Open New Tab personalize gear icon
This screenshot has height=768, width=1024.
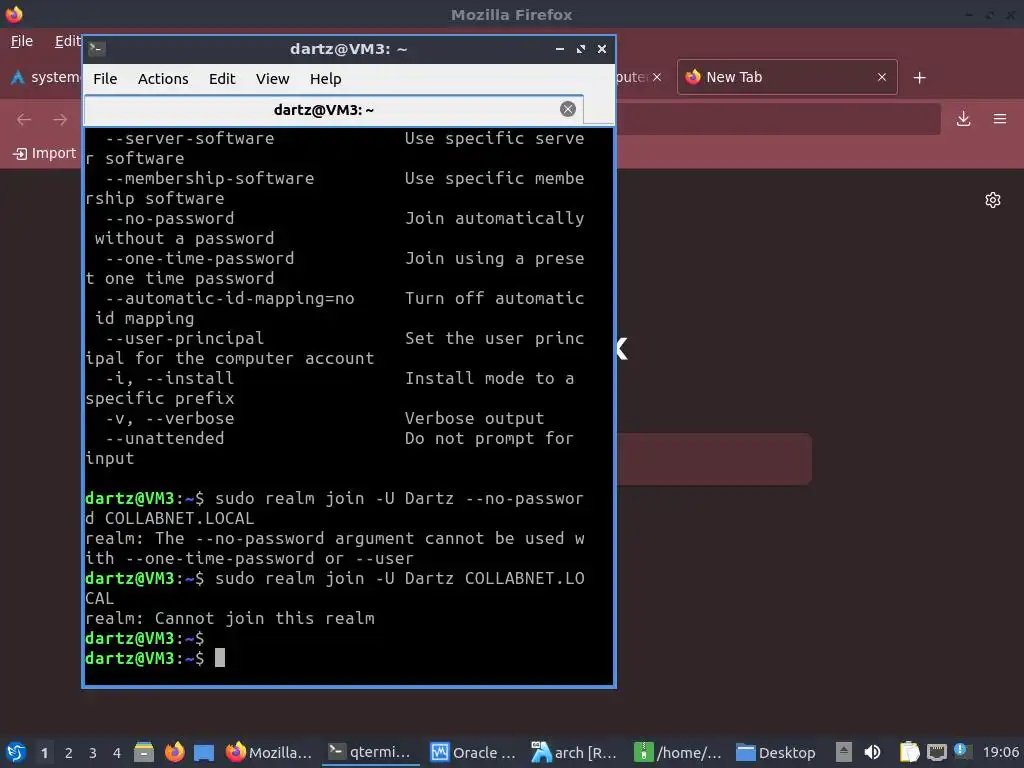click(x=993, y=200)
